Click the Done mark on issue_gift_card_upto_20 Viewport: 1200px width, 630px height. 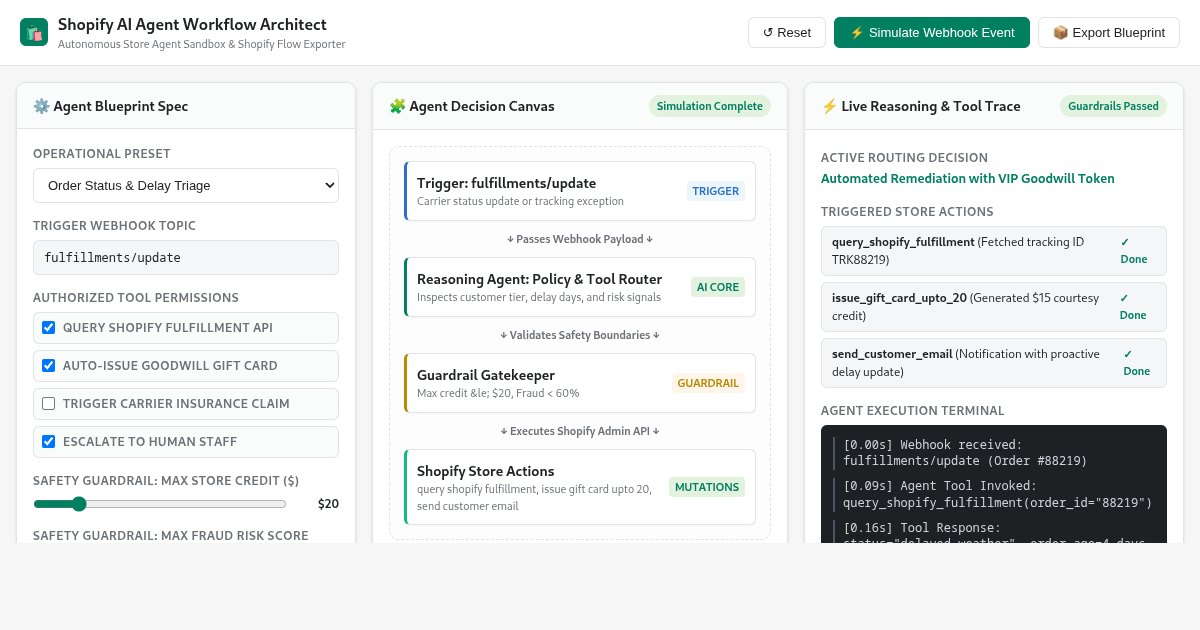pyautogui.click(x=1133, y=307)
